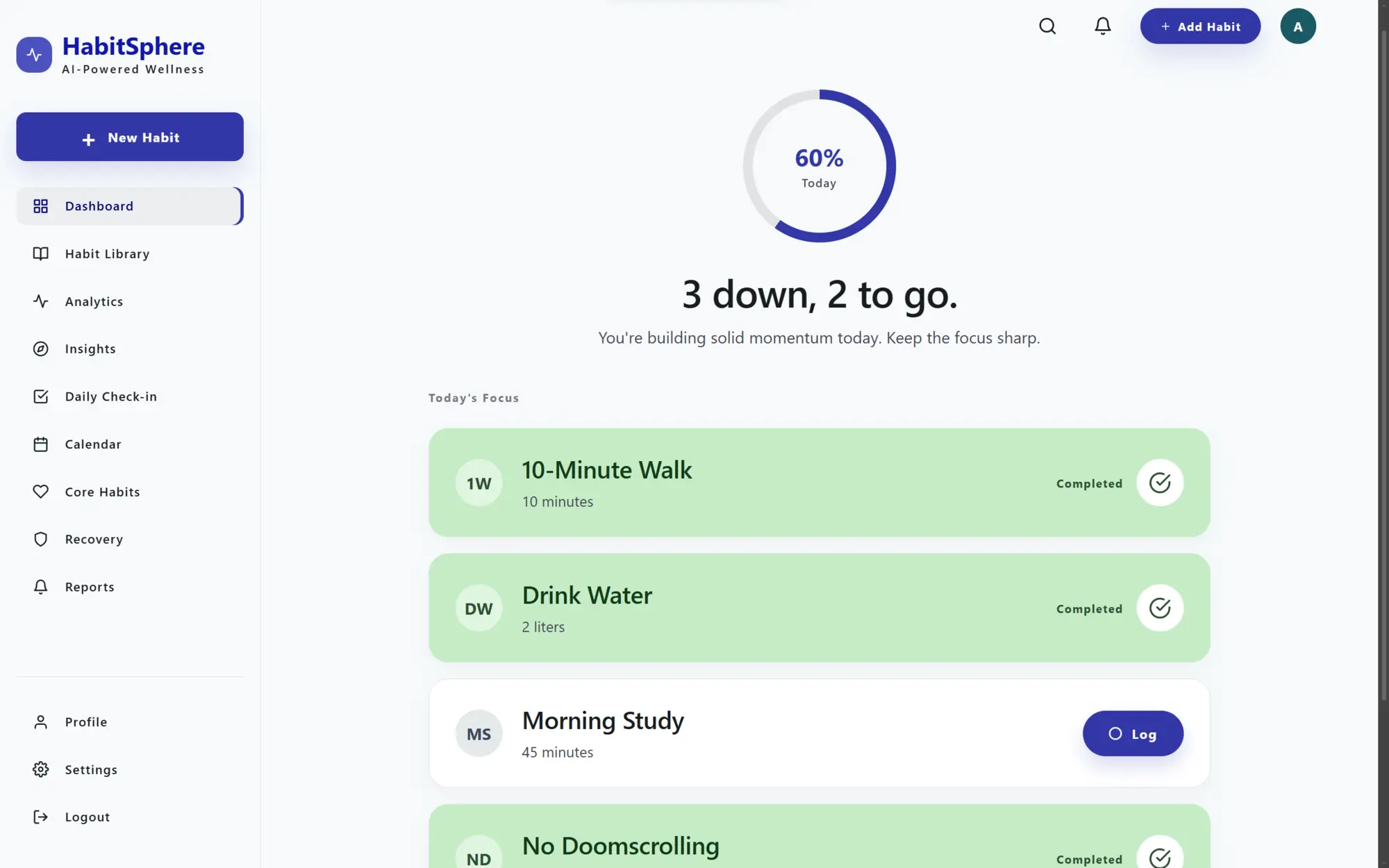Screen dimensions: 1389x868
Task: Click the Habit Library book icon
Action: coord(41,253)
